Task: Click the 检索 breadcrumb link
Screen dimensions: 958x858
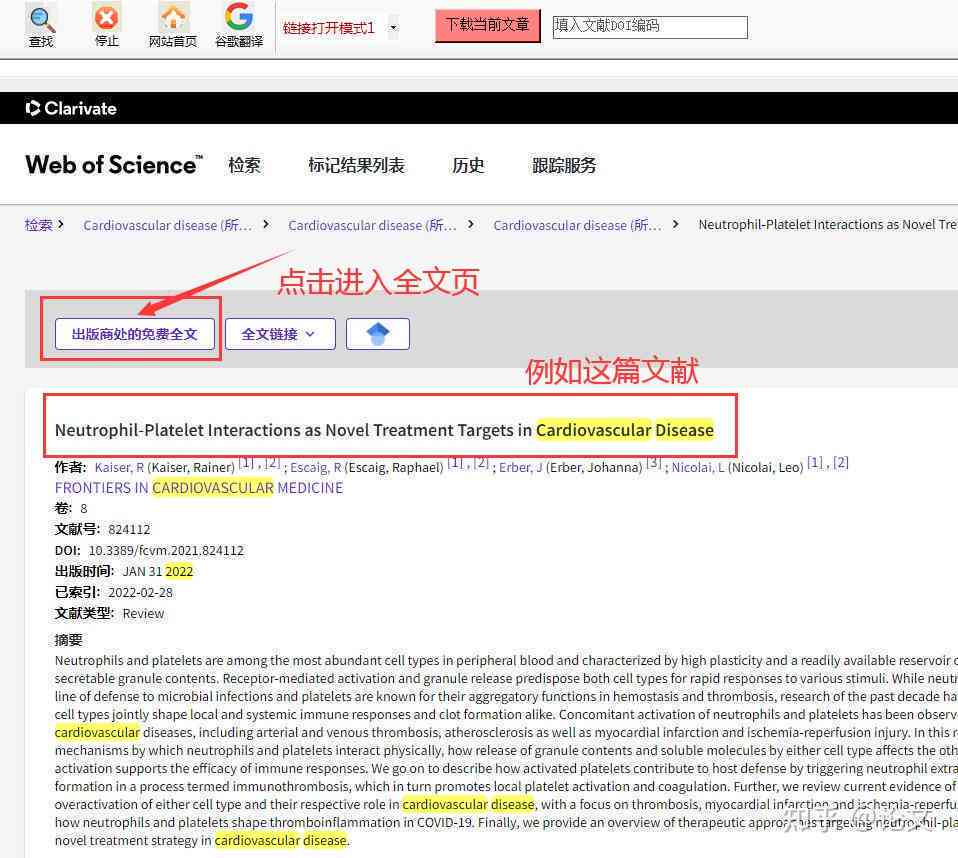Action: [38, 225]
